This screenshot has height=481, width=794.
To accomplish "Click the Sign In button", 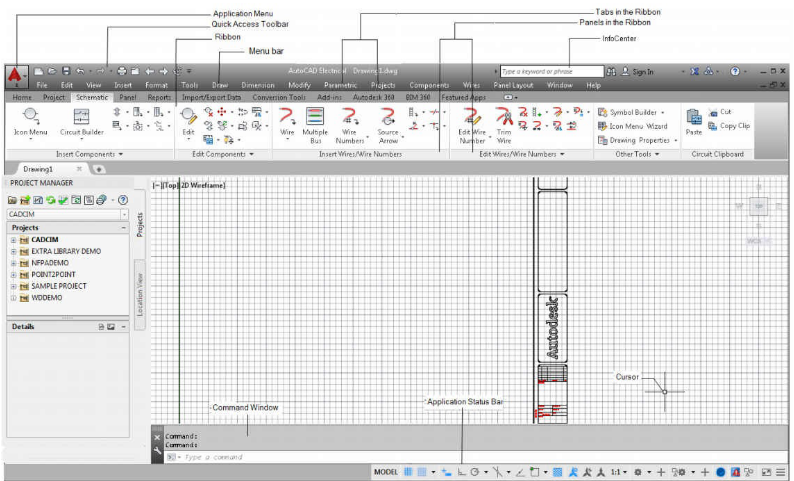I will point(638,71).
